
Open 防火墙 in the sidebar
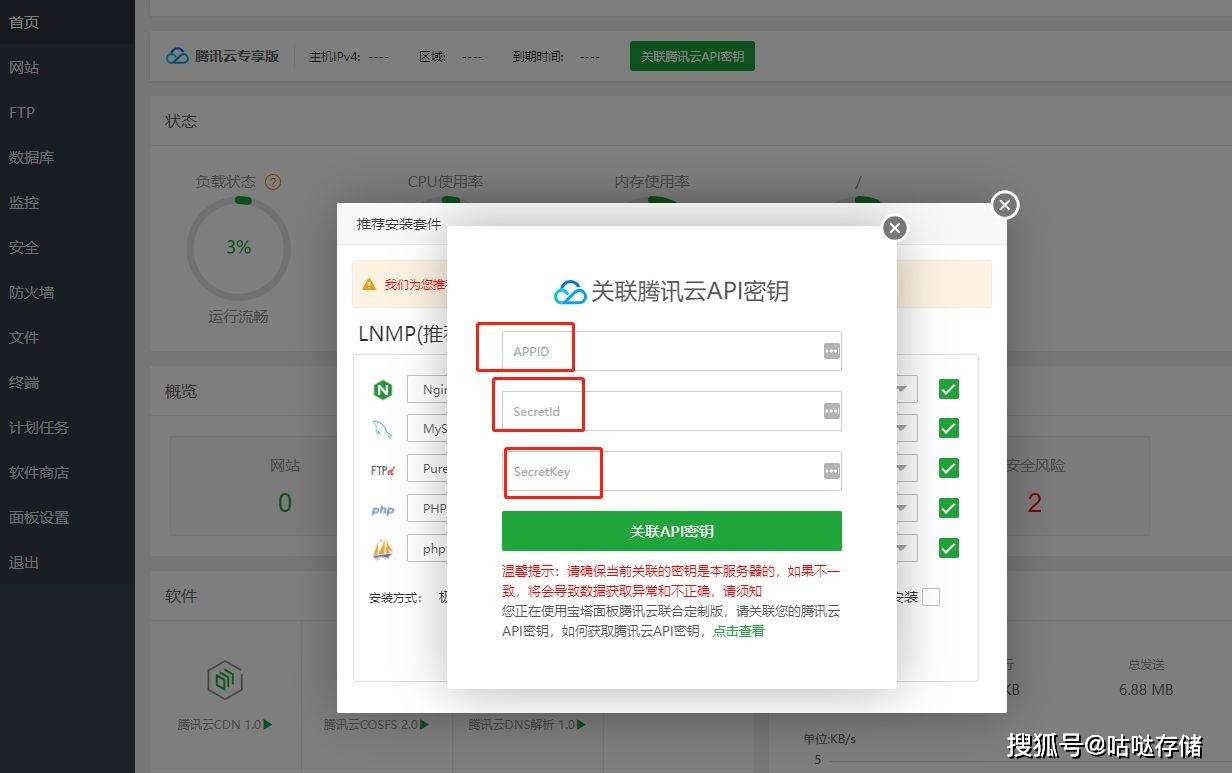(x=67, y=292)
